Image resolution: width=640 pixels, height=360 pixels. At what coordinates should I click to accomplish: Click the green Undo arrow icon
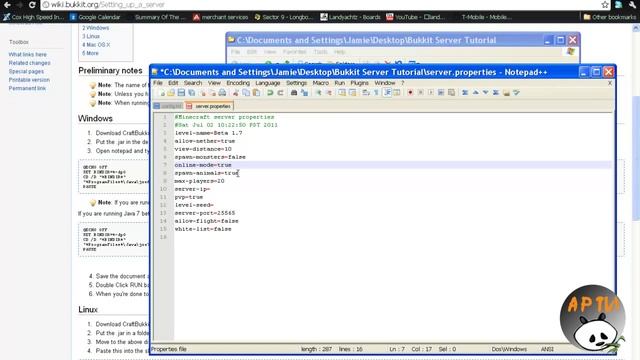click(x=270, y=93)
